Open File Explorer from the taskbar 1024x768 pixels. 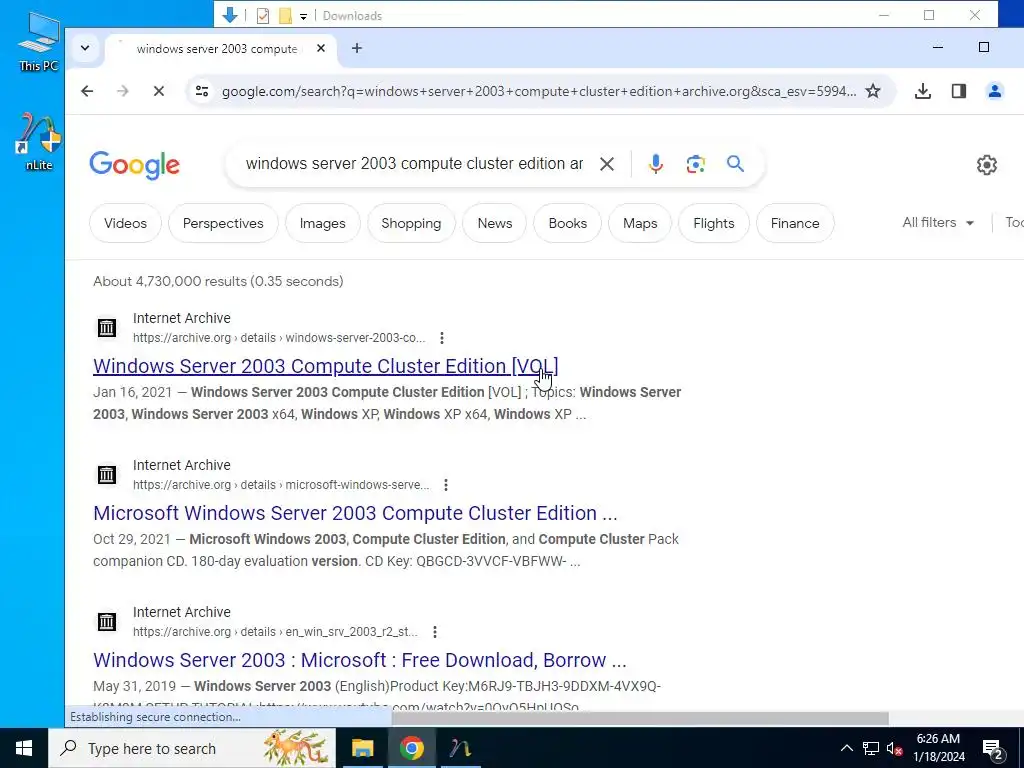tap(362, 748)
